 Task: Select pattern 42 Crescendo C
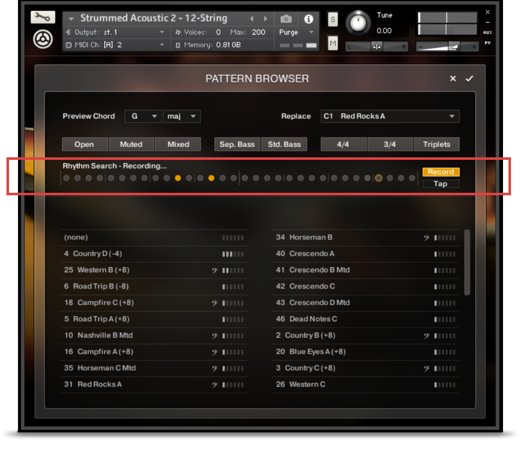coord(366,286)
